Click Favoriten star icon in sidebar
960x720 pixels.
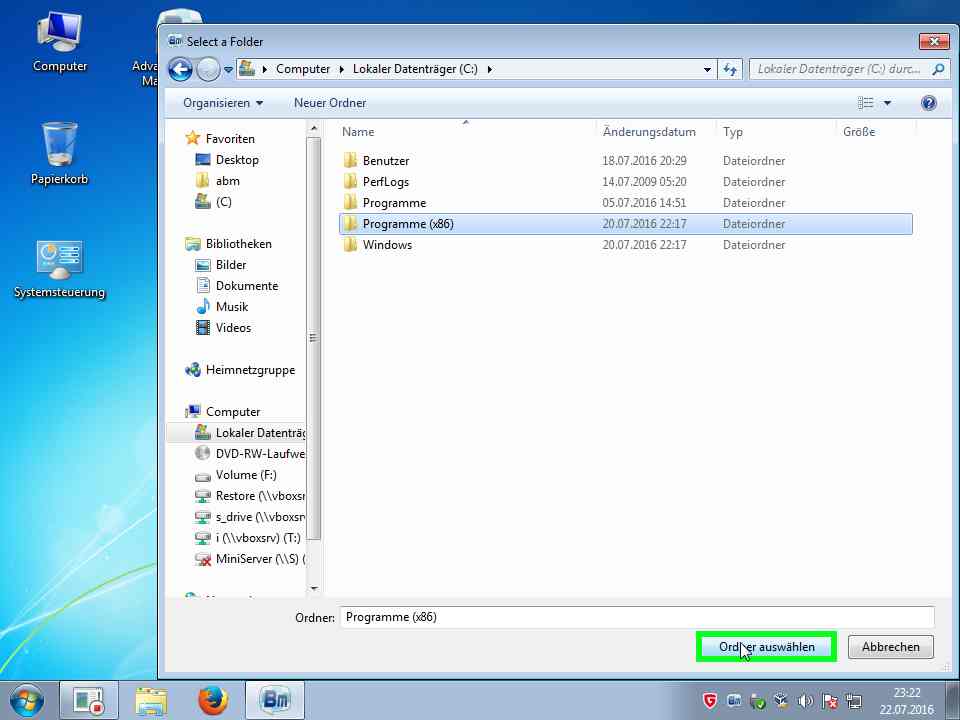(193, 138)
